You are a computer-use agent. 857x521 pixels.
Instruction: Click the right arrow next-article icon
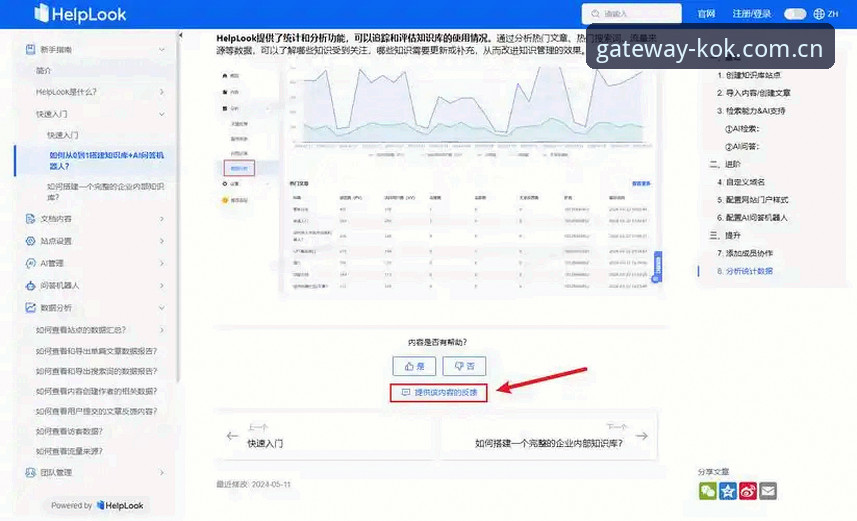click(x=642, y=436)
